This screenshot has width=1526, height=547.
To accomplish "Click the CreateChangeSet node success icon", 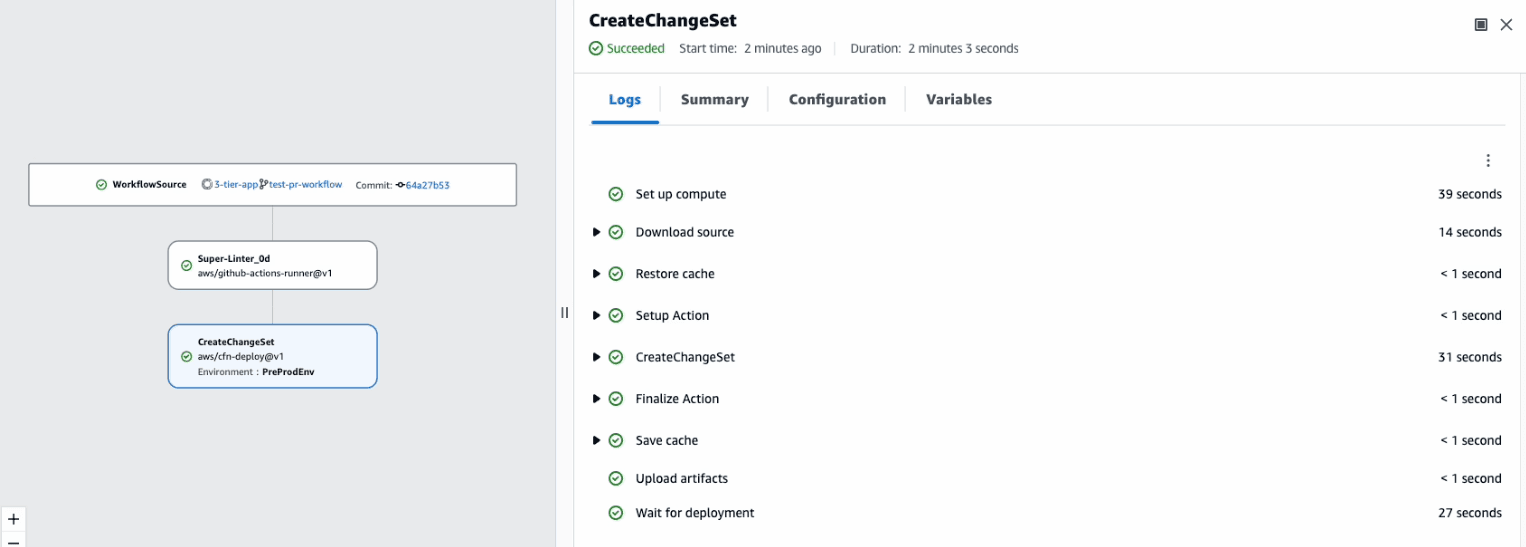I will point(186,356).
